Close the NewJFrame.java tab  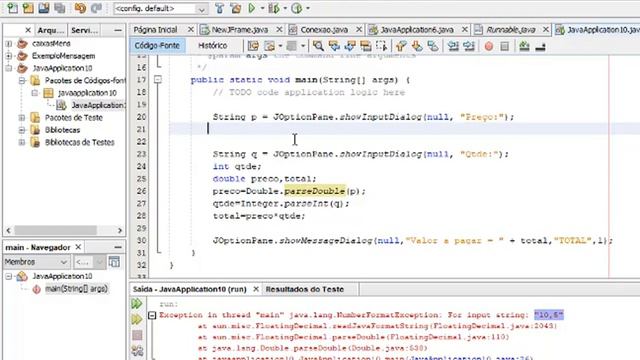[279, 30]
